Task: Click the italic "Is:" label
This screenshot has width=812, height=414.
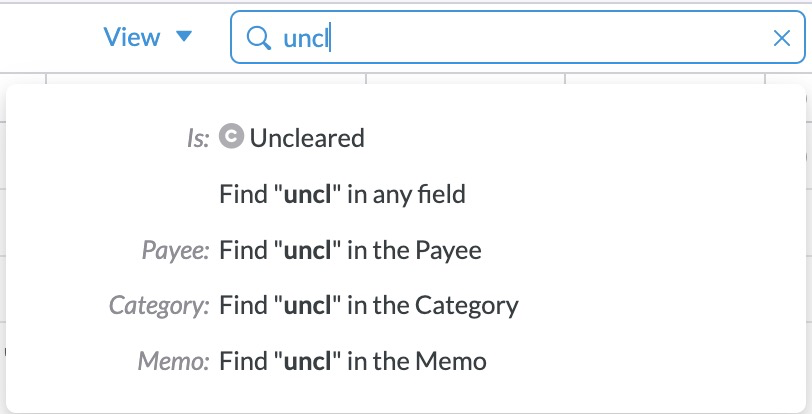Action: tap(198, 139)
